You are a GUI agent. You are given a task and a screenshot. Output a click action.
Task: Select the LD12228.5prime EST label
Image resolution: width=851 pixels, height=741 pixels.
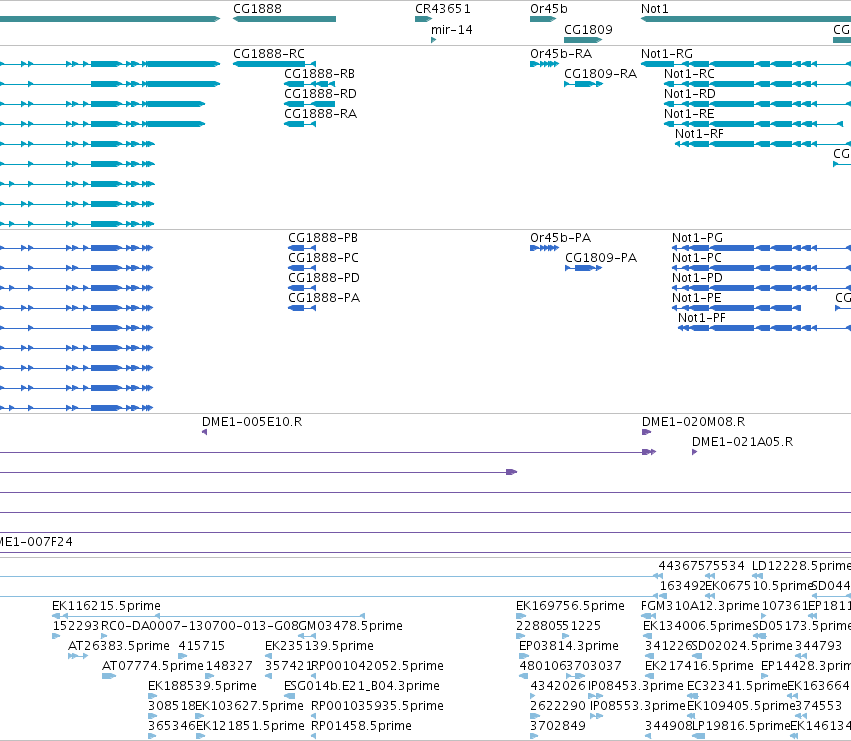point(801,566)
